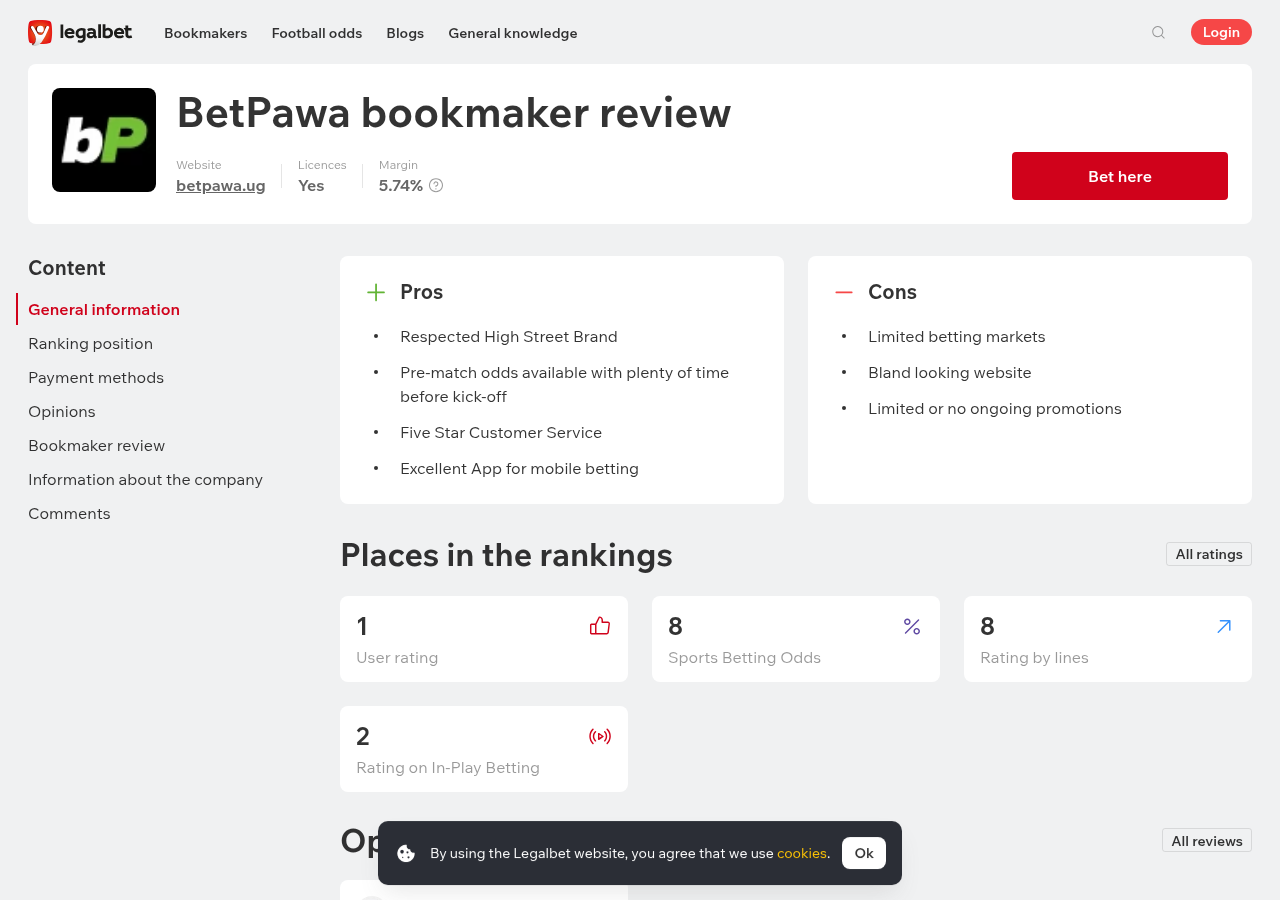Click the margin help question mark icon
Viewport: 1280px width, 900px height.
pyautogui.click(x=436, y=185)
